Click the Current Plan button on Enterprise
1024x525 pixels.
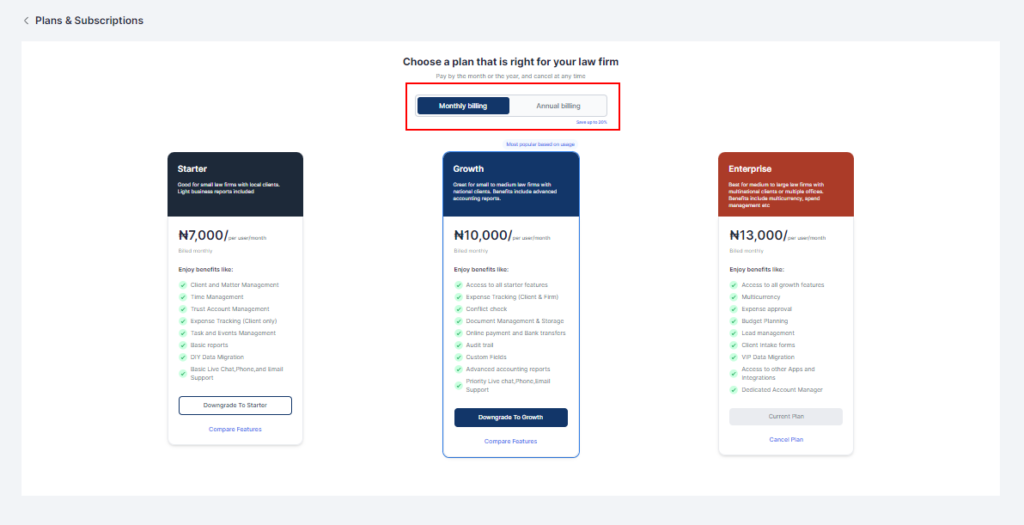click(786, 417)
